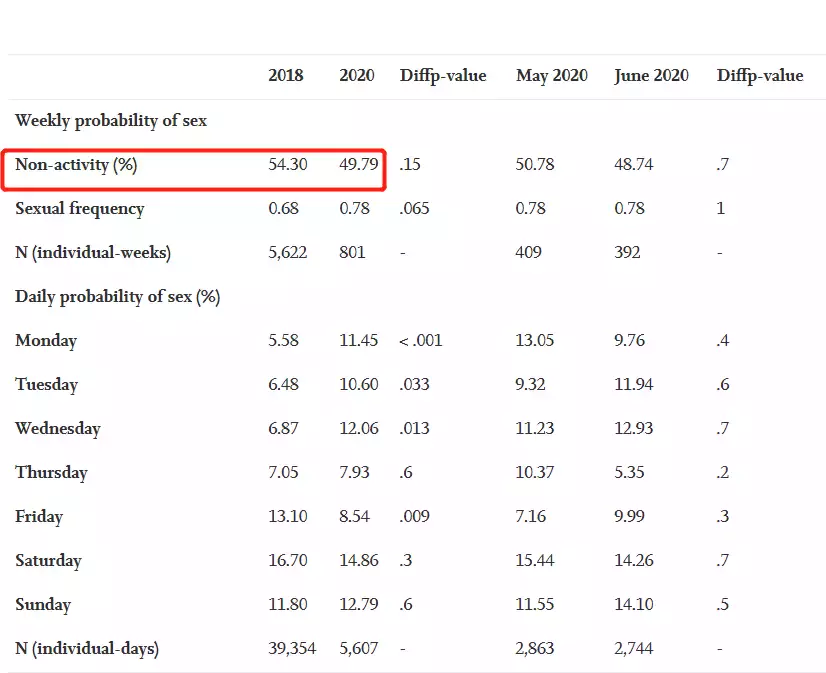The image size is (826, 673).
Task: Click the June 2020 column header
Action: 651,76
